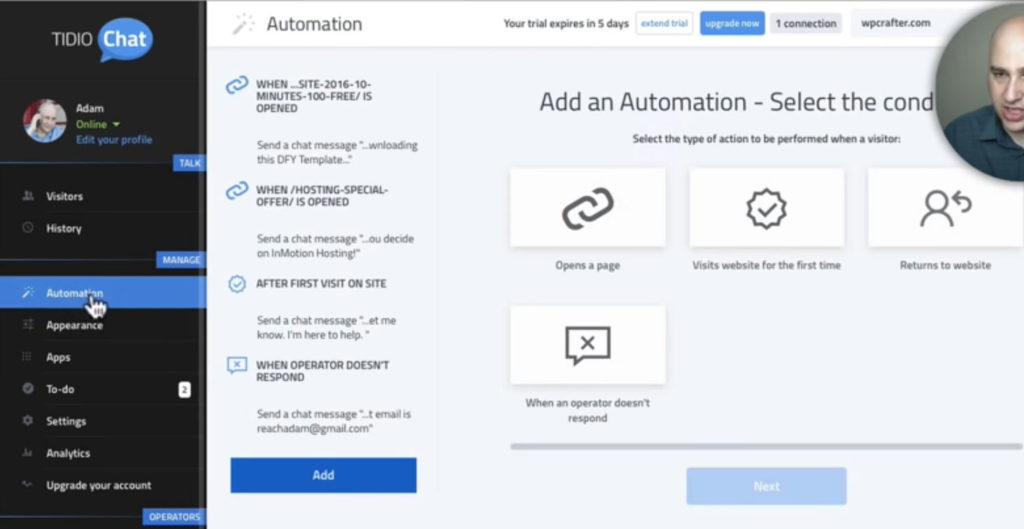
Task: Choose the Returns to website card
Action: (946, 208)
